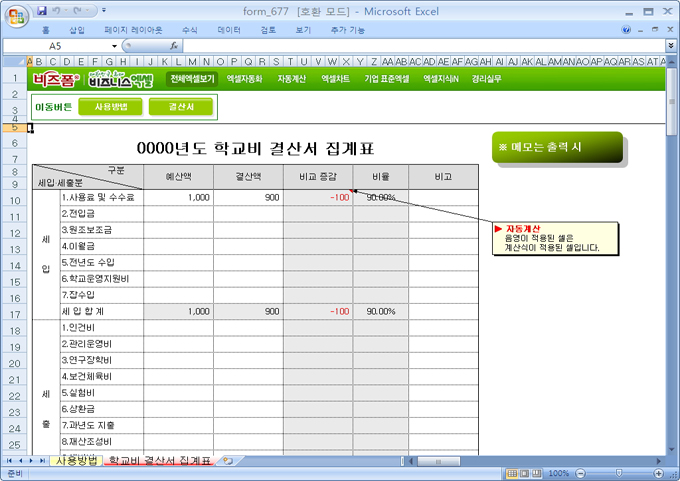Image resolution: width=680 pixels, height=481 pixels.
Task: Open the 삽입 ribbon tab
Action: click(x=77, y=30)
